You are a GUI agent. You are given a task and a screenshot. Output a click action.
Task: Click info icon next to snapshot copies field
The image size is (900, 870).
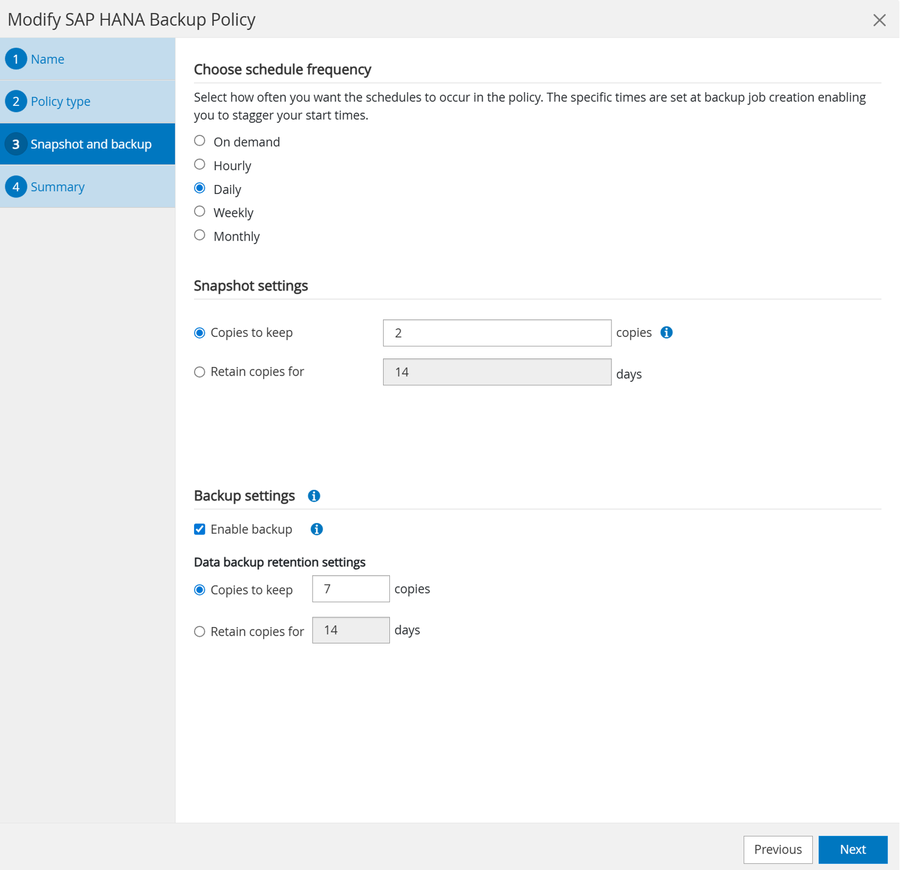(666, 332)
